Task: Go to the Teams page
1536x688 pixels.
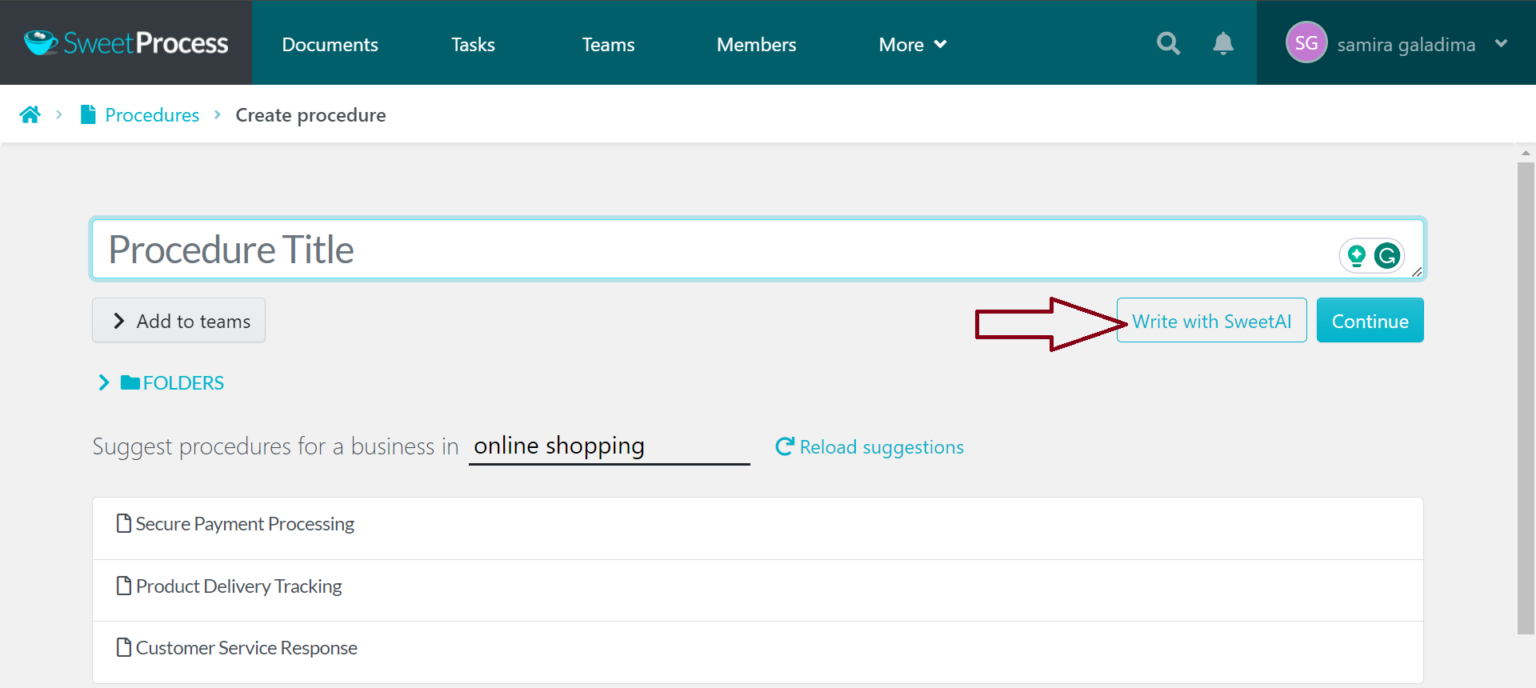Action: click(608, 44)
